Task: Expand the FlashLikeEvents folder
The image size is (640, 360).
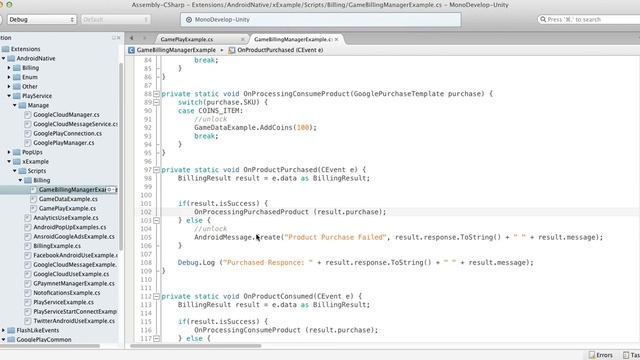Action: coord(4,330)
